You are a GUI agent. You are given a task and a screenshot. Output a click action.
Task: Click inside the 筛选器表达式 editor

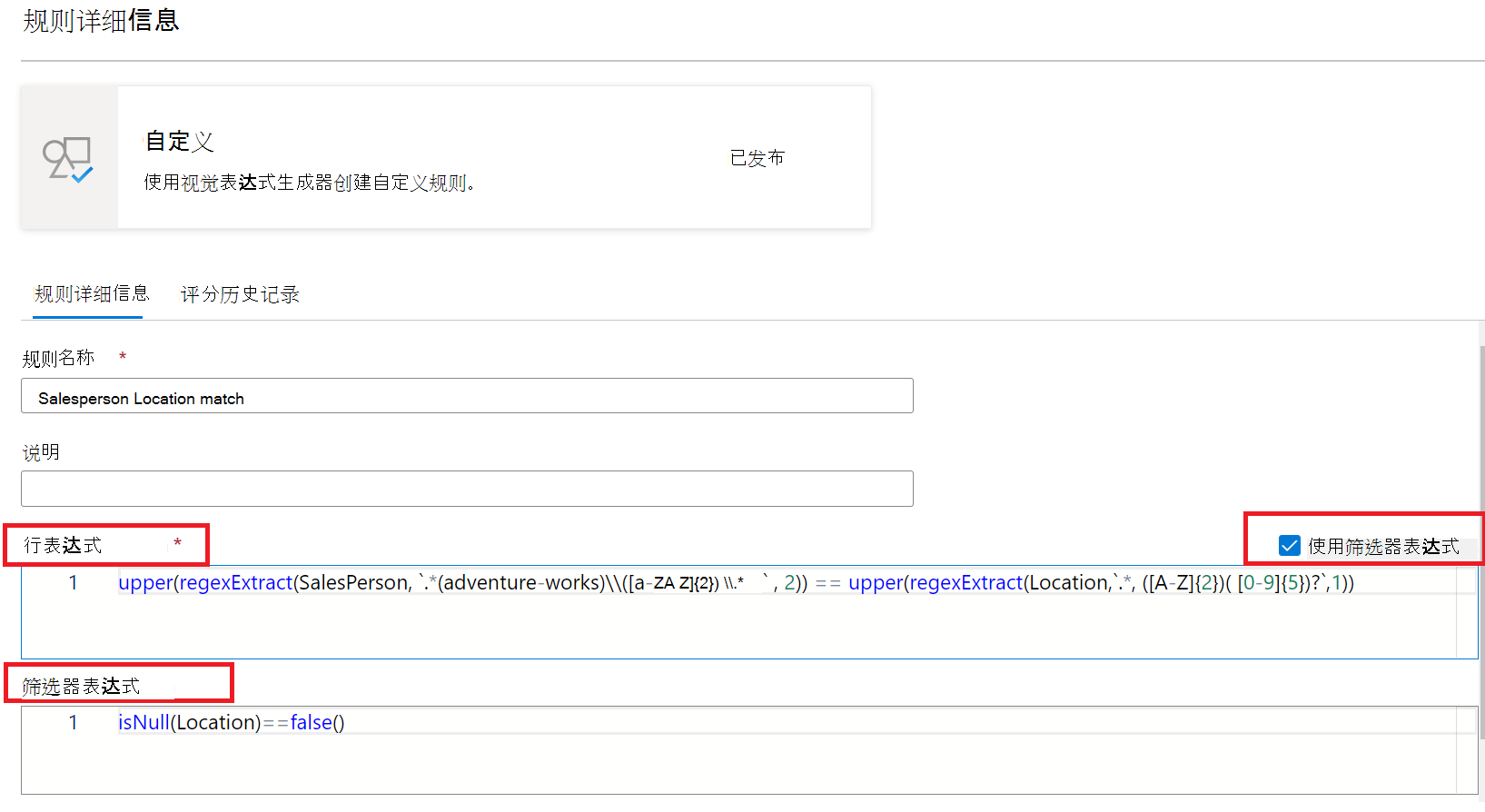tap(749, 750)
